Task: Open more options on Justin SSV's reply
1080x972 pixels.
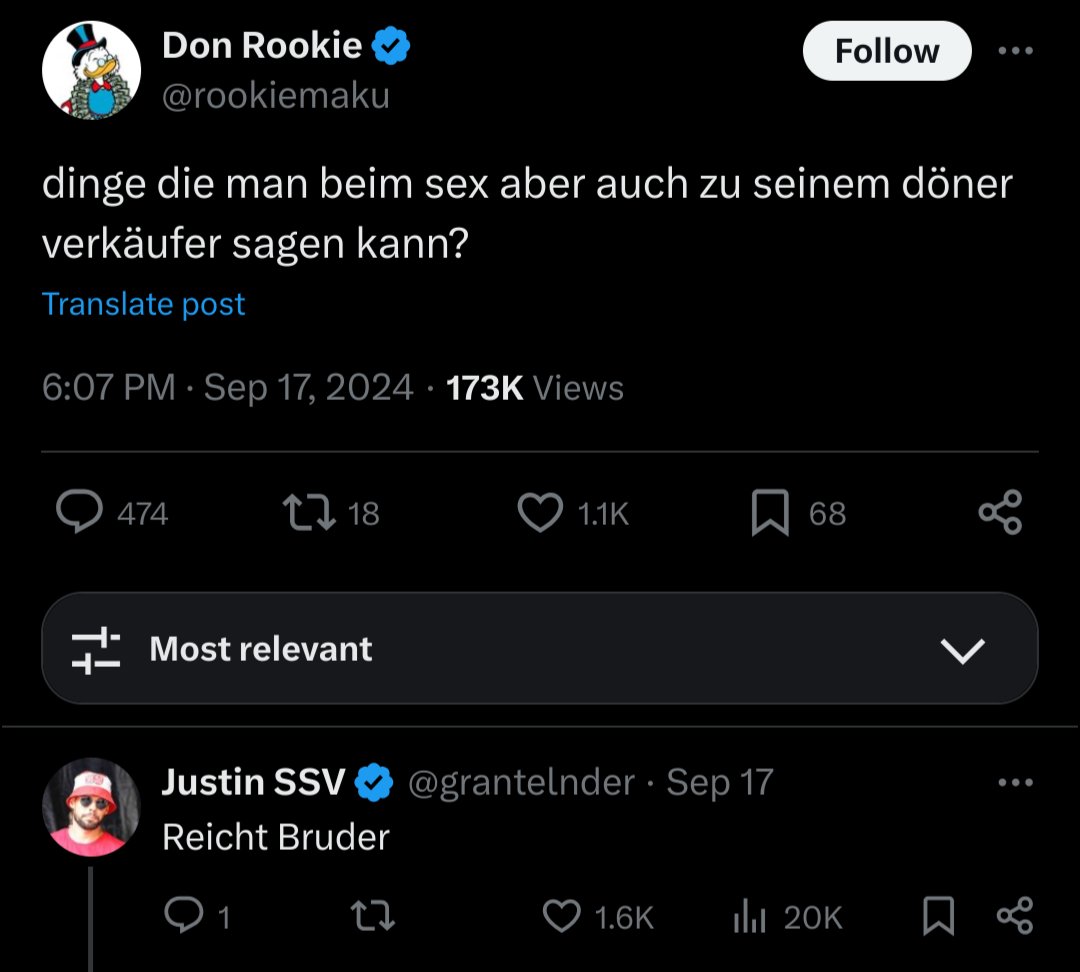Action: [x=1016, y=782]
